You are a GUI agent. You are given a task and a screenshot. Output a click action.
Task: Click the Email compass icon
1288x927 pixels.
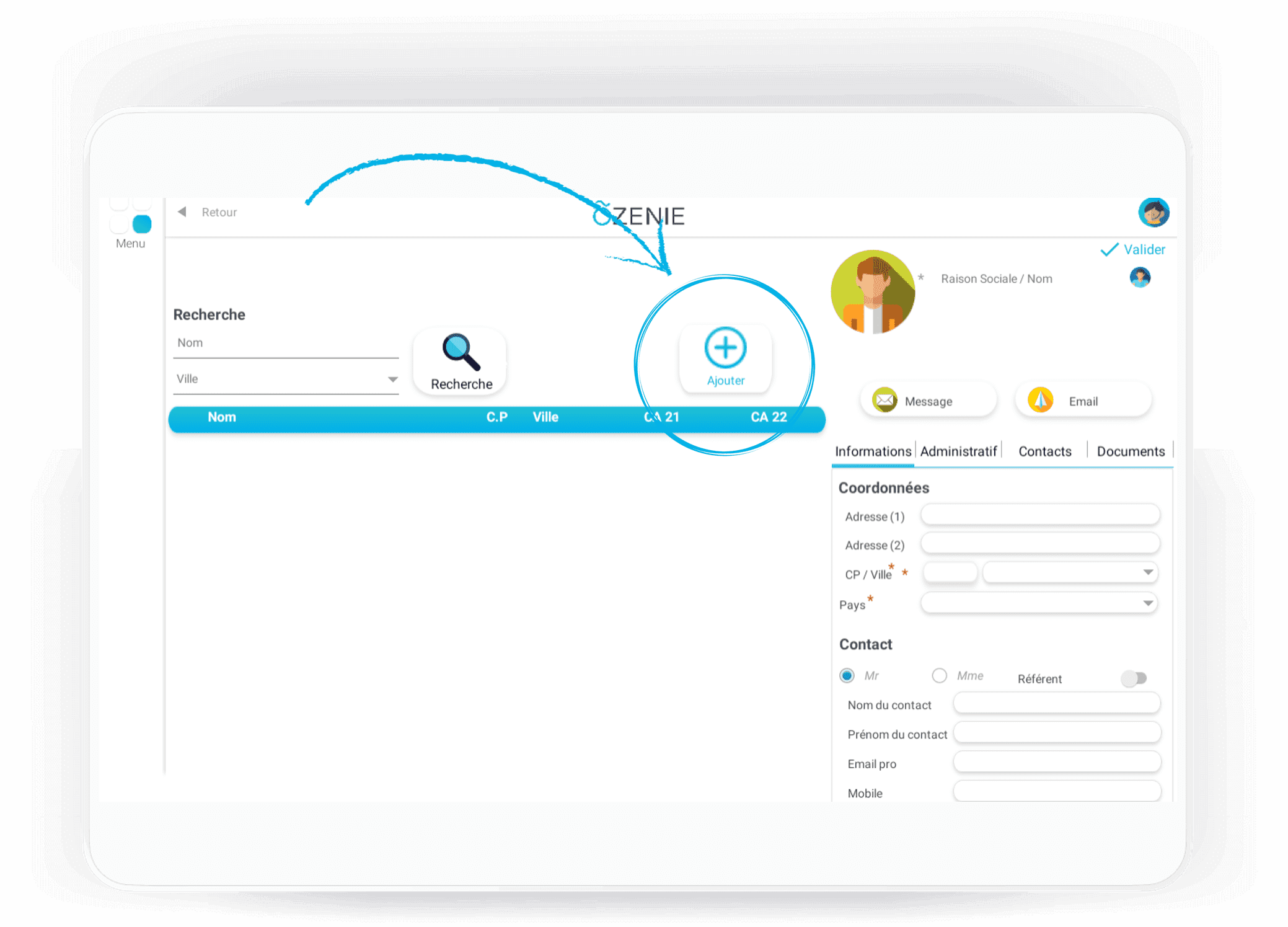(x=1041, y=401)
